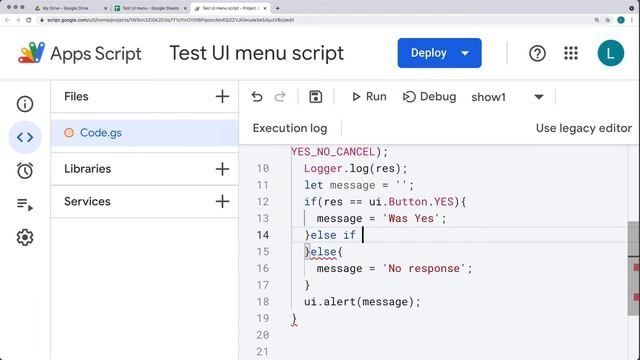Click the Services heading
Viewport: 640px width, 360px height.
pos(87,201)
